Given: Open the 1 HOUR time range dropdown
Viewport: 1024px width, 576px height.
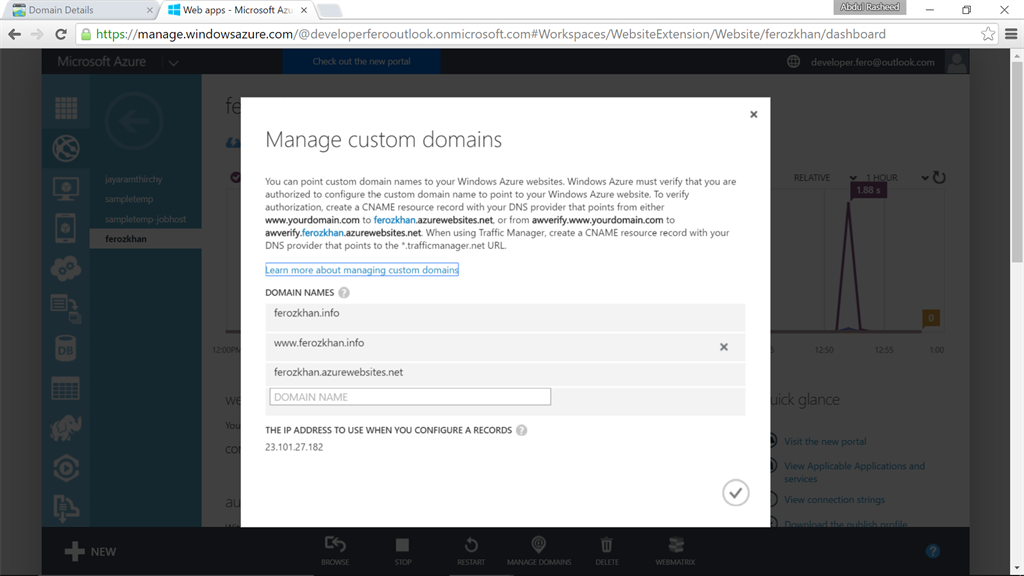Looking at the screenshot, I should pos(897,178).
